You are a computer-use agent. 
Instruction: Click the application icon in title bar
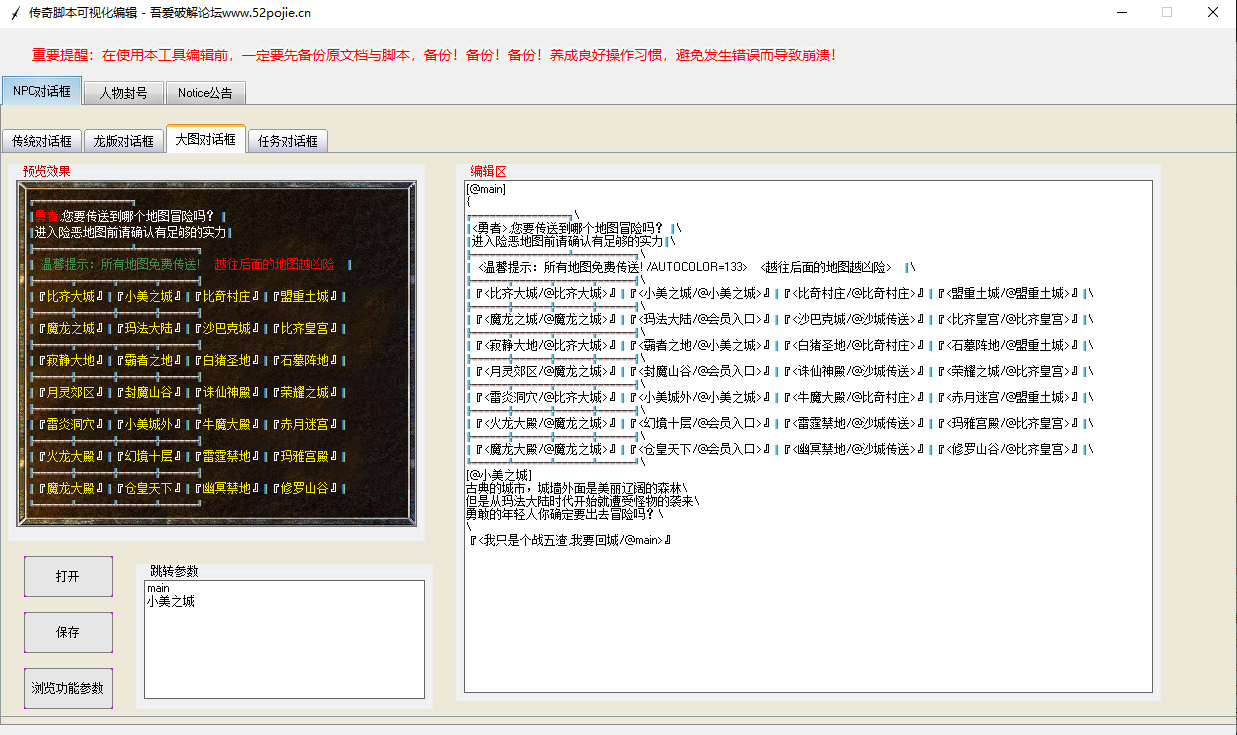click(15, 12)
